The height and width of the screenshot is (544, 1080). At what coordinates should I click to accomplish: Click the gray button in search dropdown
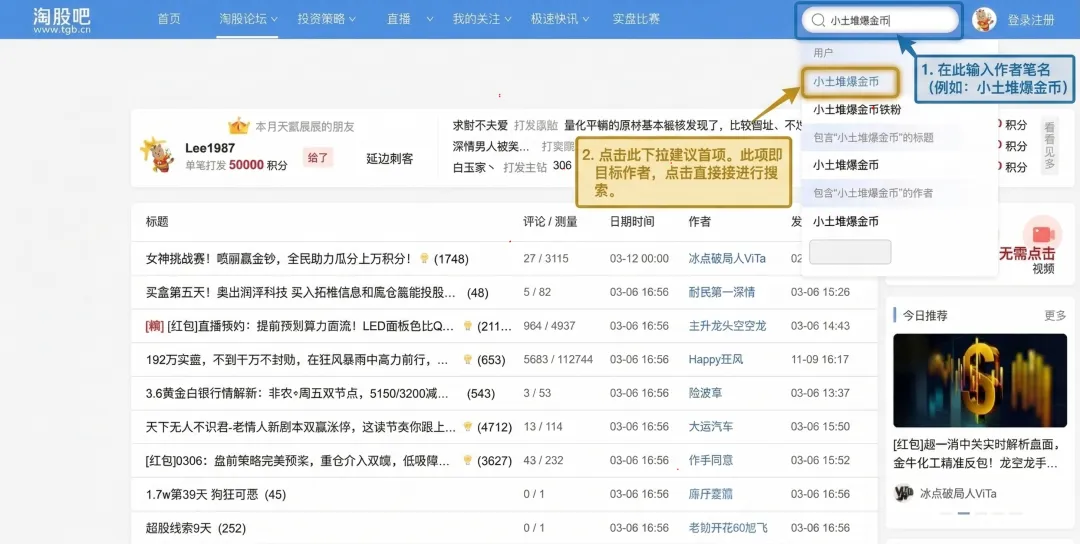pos(850,252)
